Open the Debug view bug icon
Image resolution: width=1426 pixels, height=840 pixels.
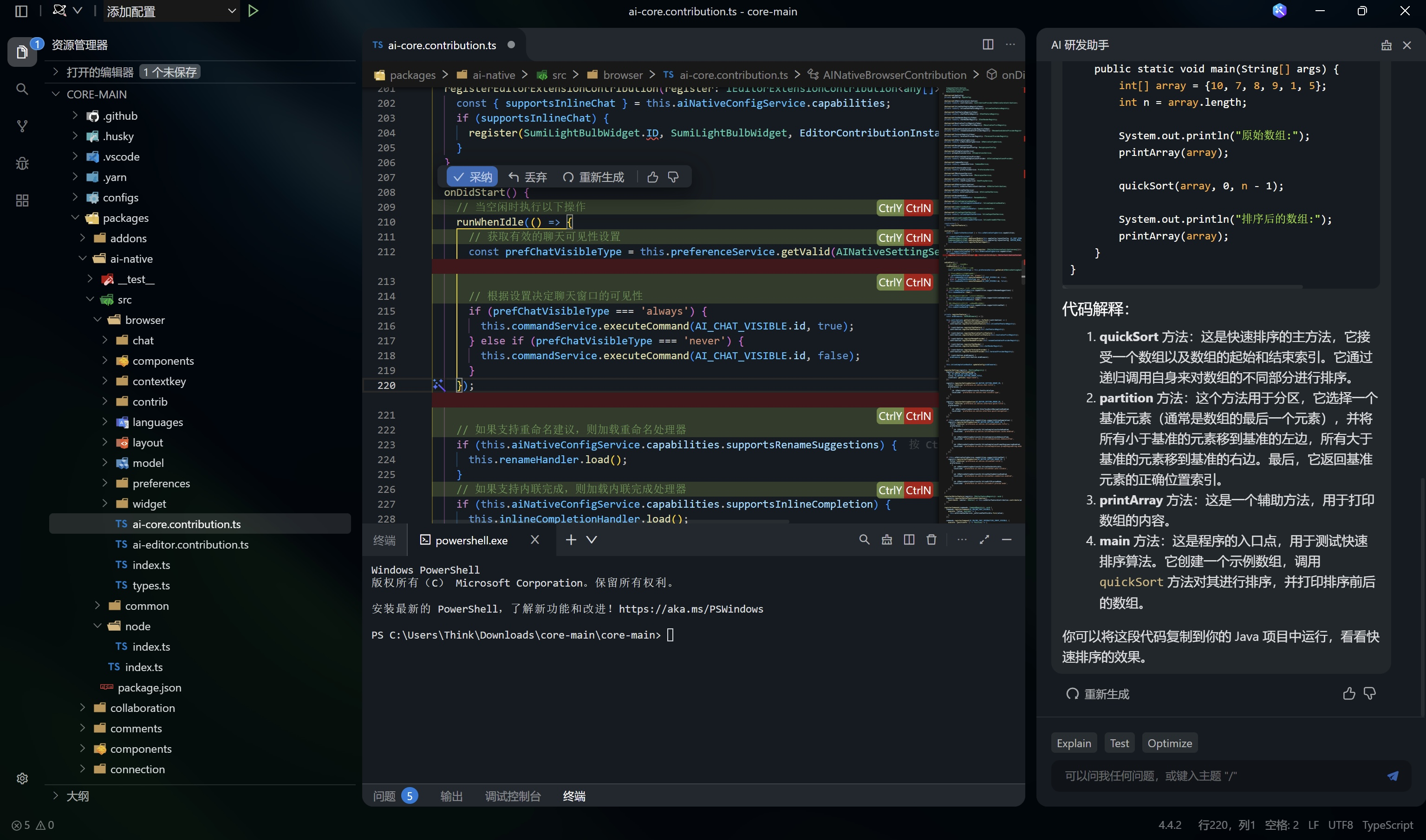(22, 163)
